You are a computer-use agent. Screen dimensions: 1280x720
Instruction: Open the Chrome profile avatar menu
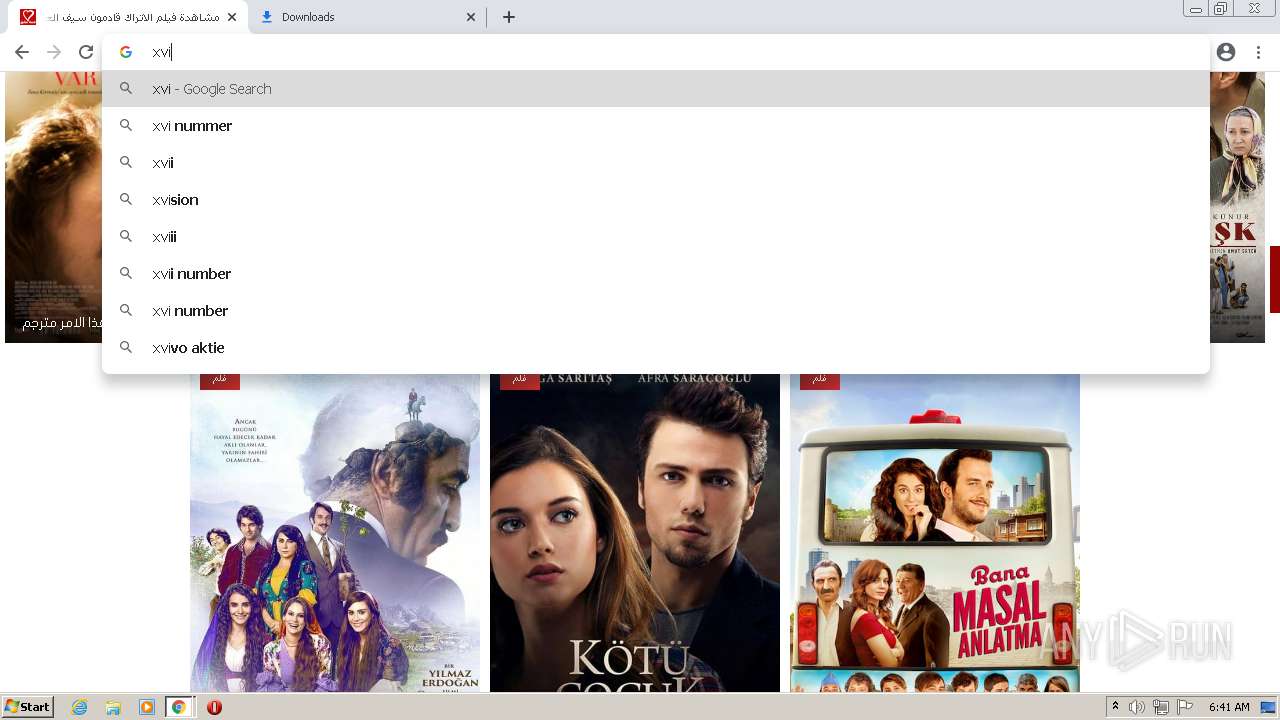click(1226, 52)
